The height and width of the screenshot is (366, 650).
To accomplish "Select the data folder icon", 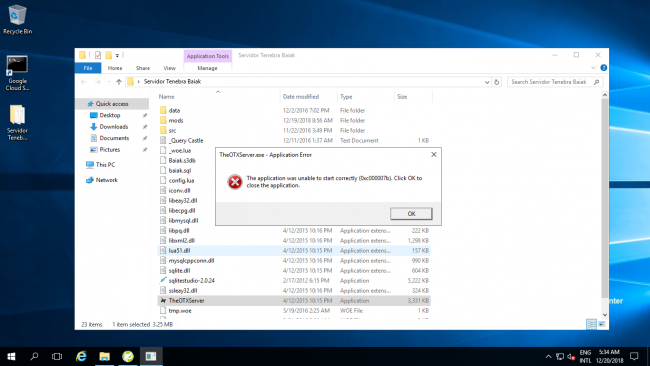I will pos(163,110).
